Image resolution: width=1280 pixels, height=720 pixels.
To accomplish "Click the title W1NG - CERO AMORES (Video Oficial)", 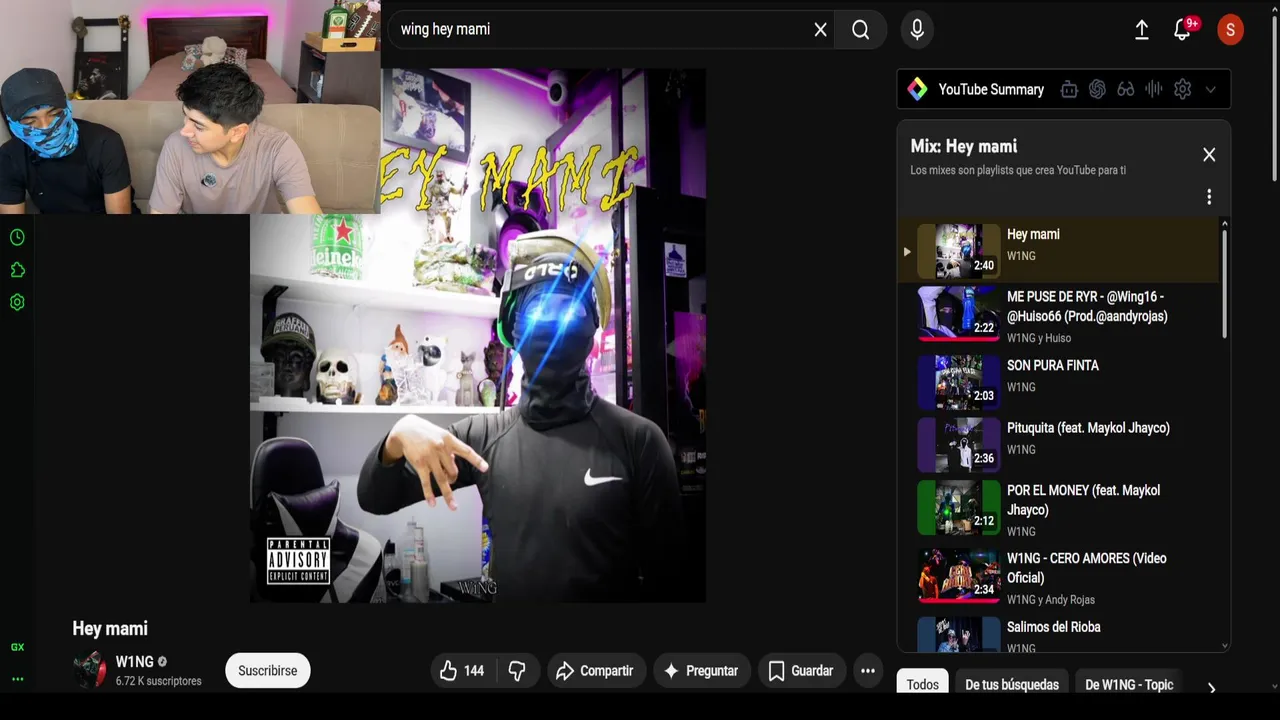I will tap(1087, 568).
